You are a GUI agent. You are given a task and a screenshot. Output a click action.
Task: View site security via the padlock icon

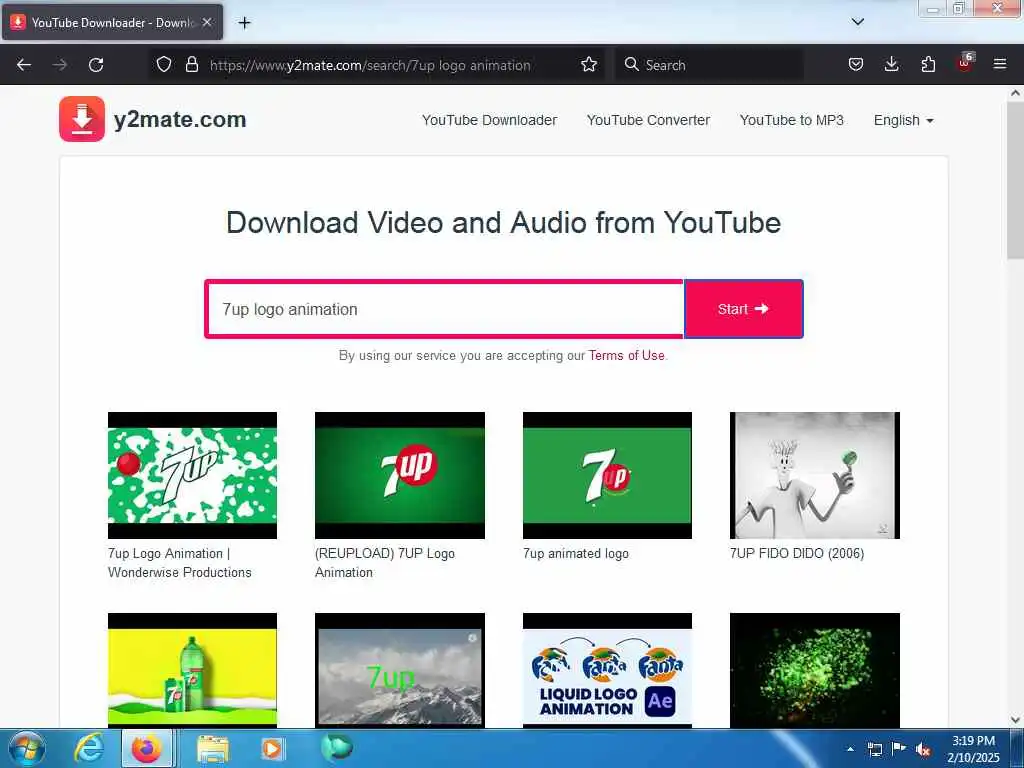tap(191, 65)
